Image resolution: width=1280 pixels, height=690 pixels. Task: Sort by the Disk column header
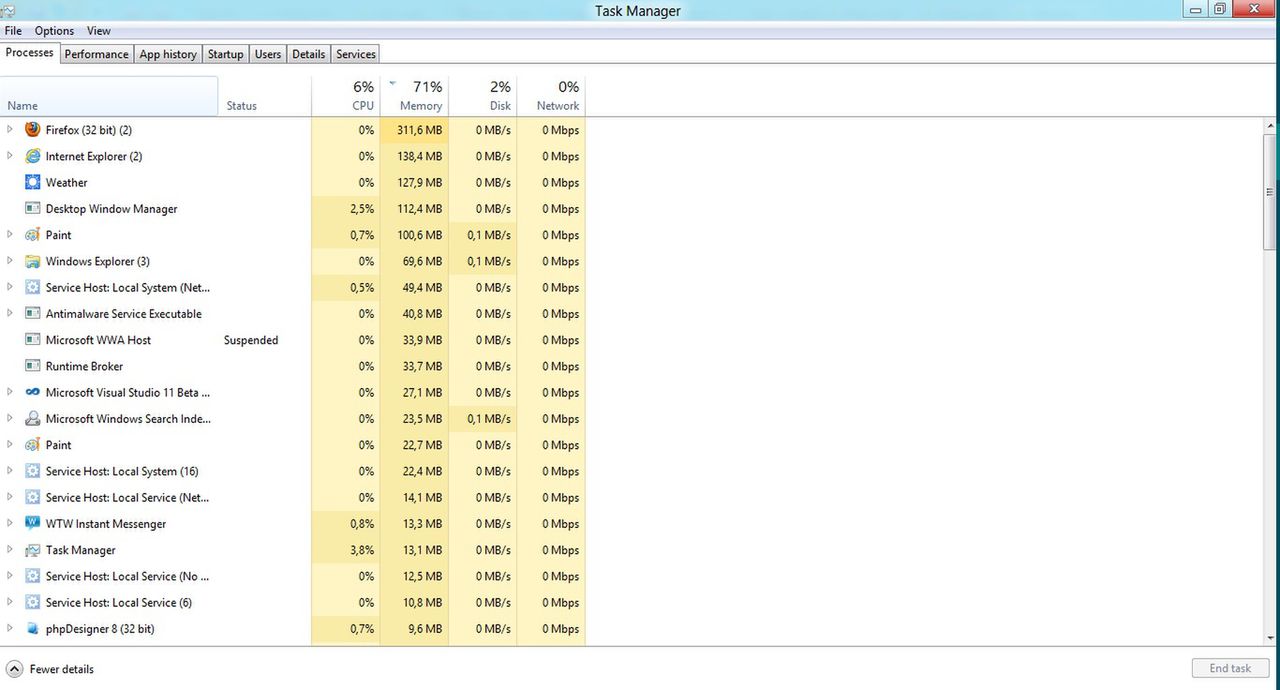tap(483, 96)
